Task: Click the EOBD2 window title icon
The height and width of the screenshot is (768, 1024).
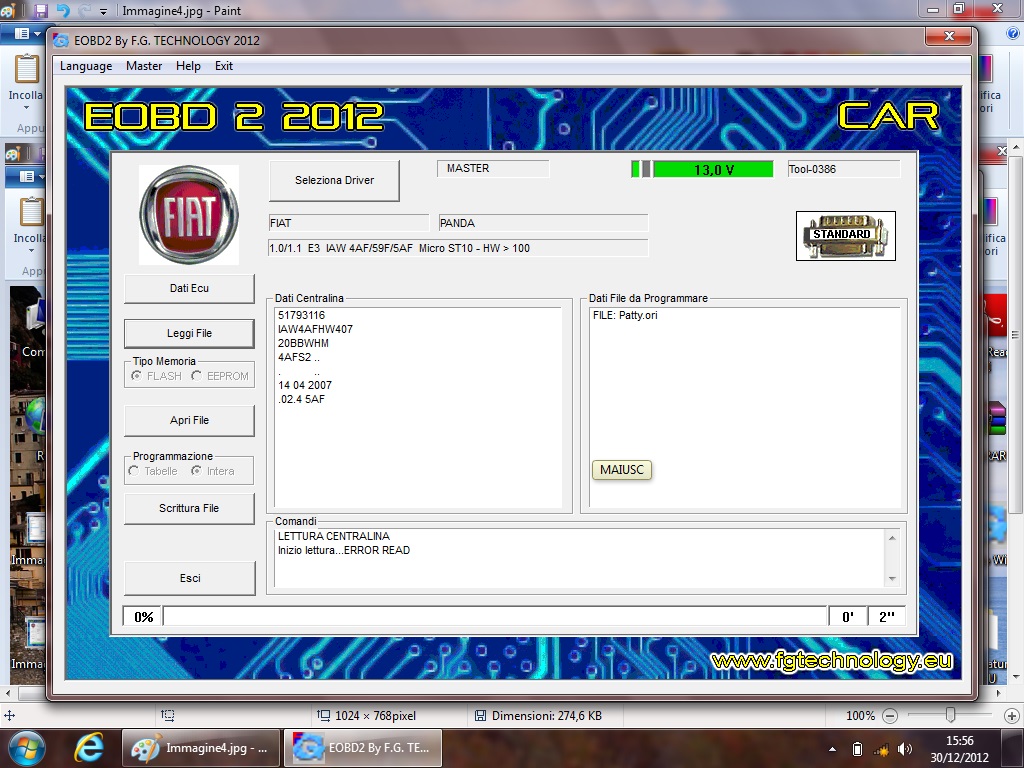Action: coord(61,40)
